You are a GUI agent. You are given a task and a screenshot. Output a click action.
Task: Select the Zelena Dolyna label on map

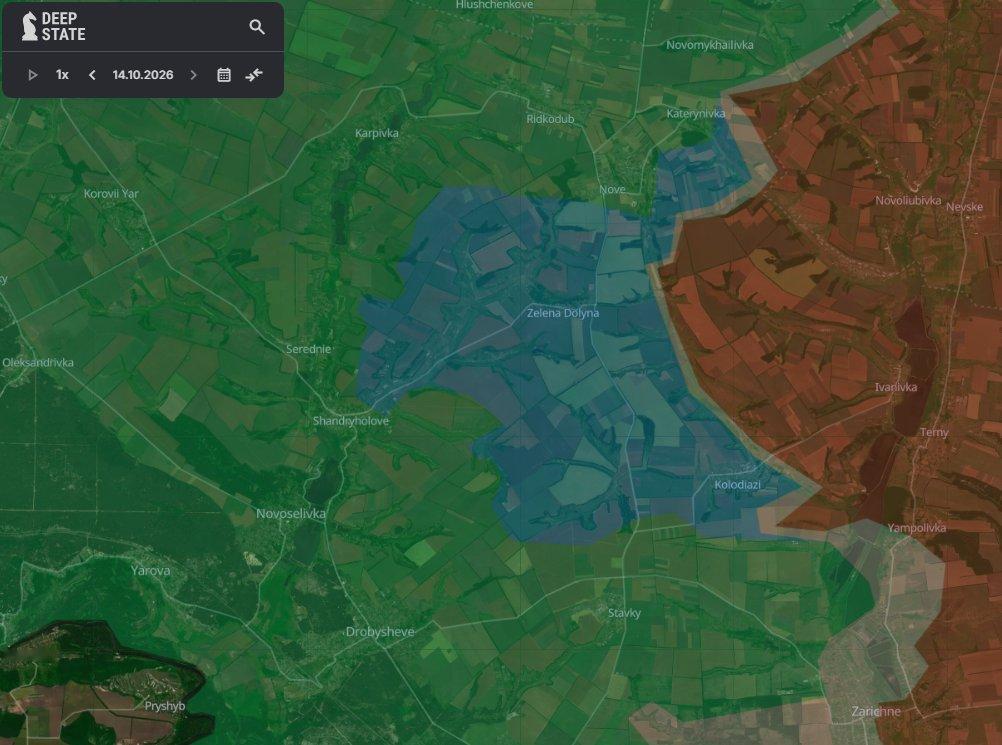563,313
